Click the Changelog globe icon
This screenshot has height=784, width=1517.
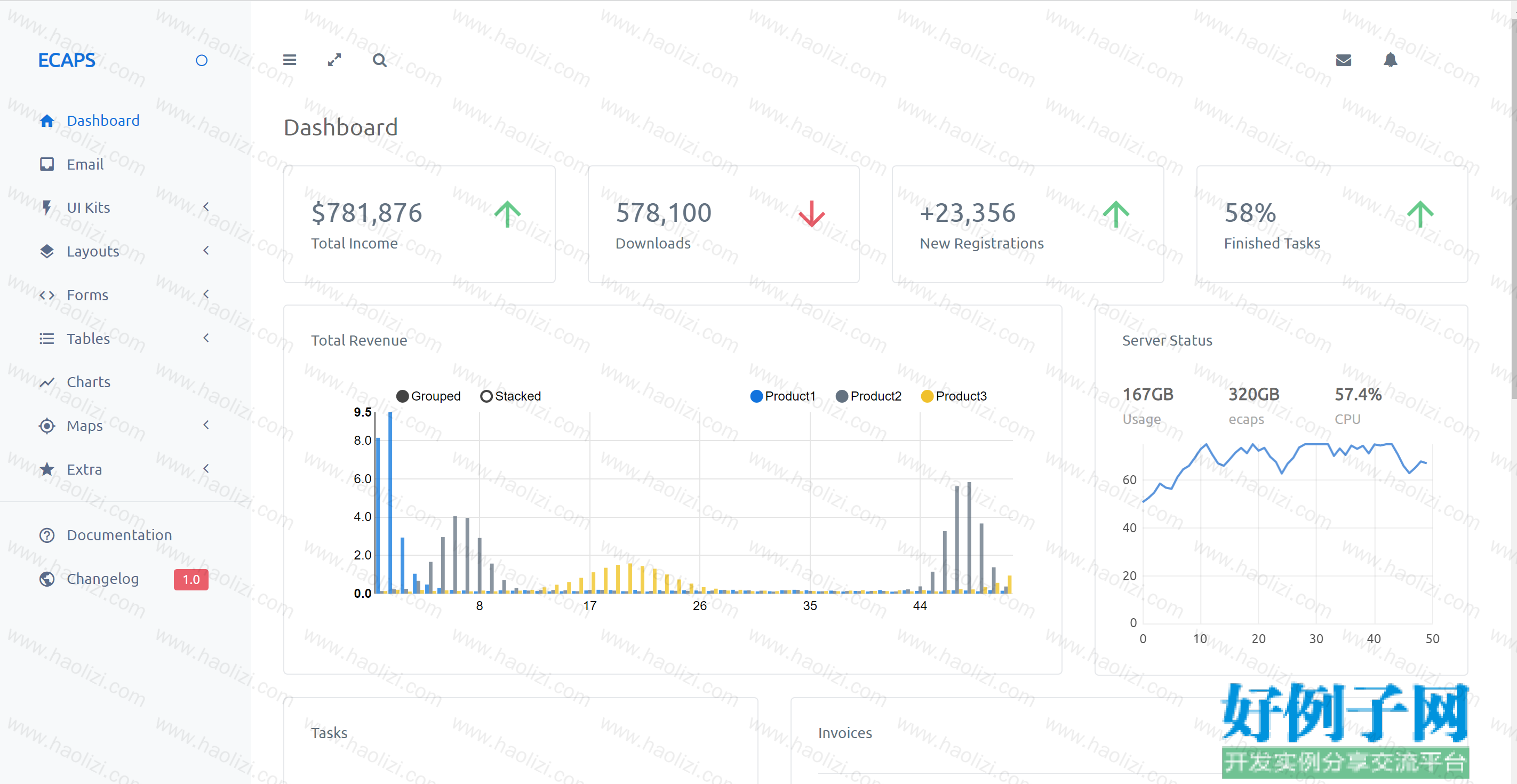click(47, 579)
